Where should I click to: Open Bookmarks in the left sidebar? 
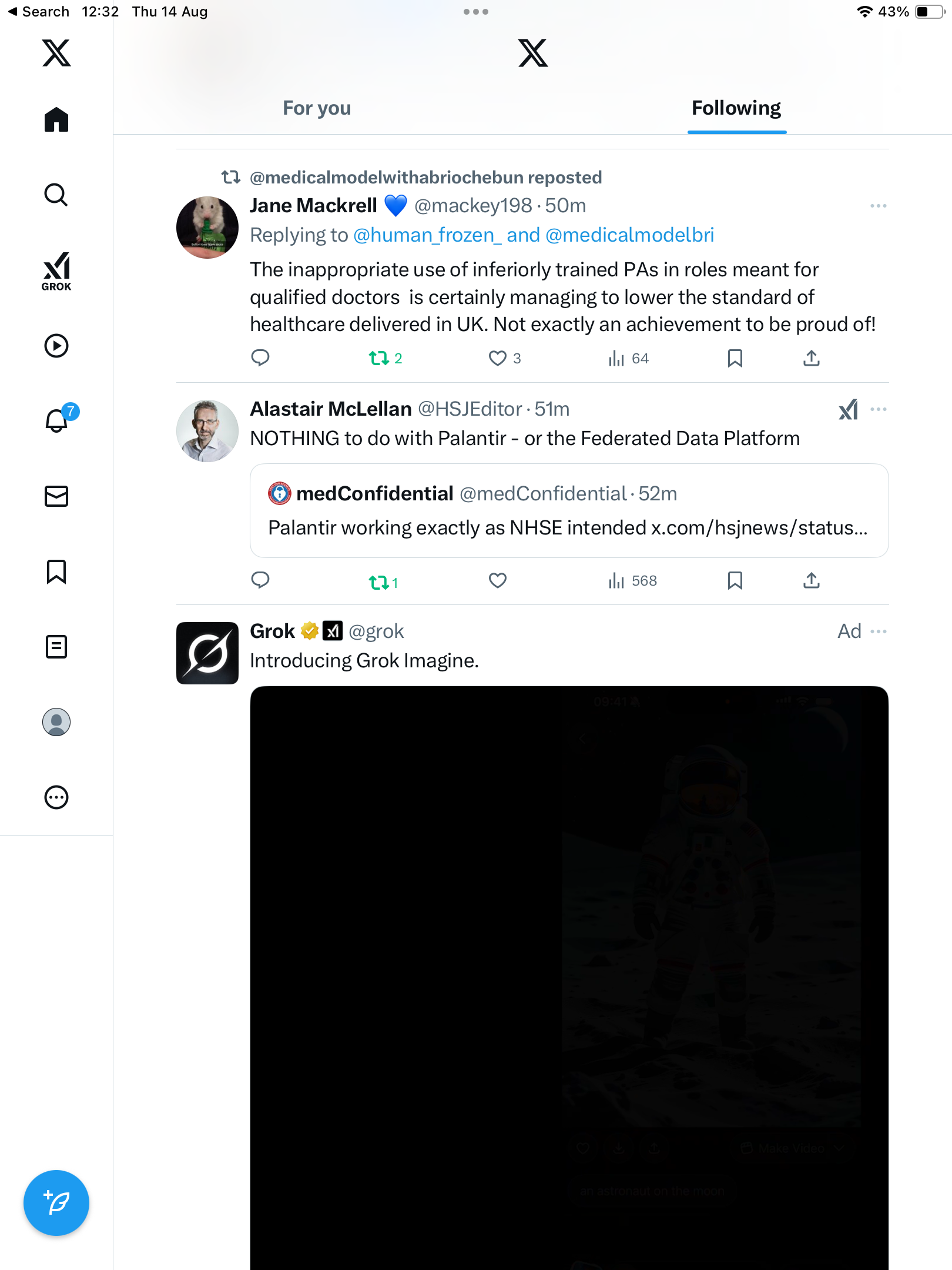coord(56,571)
